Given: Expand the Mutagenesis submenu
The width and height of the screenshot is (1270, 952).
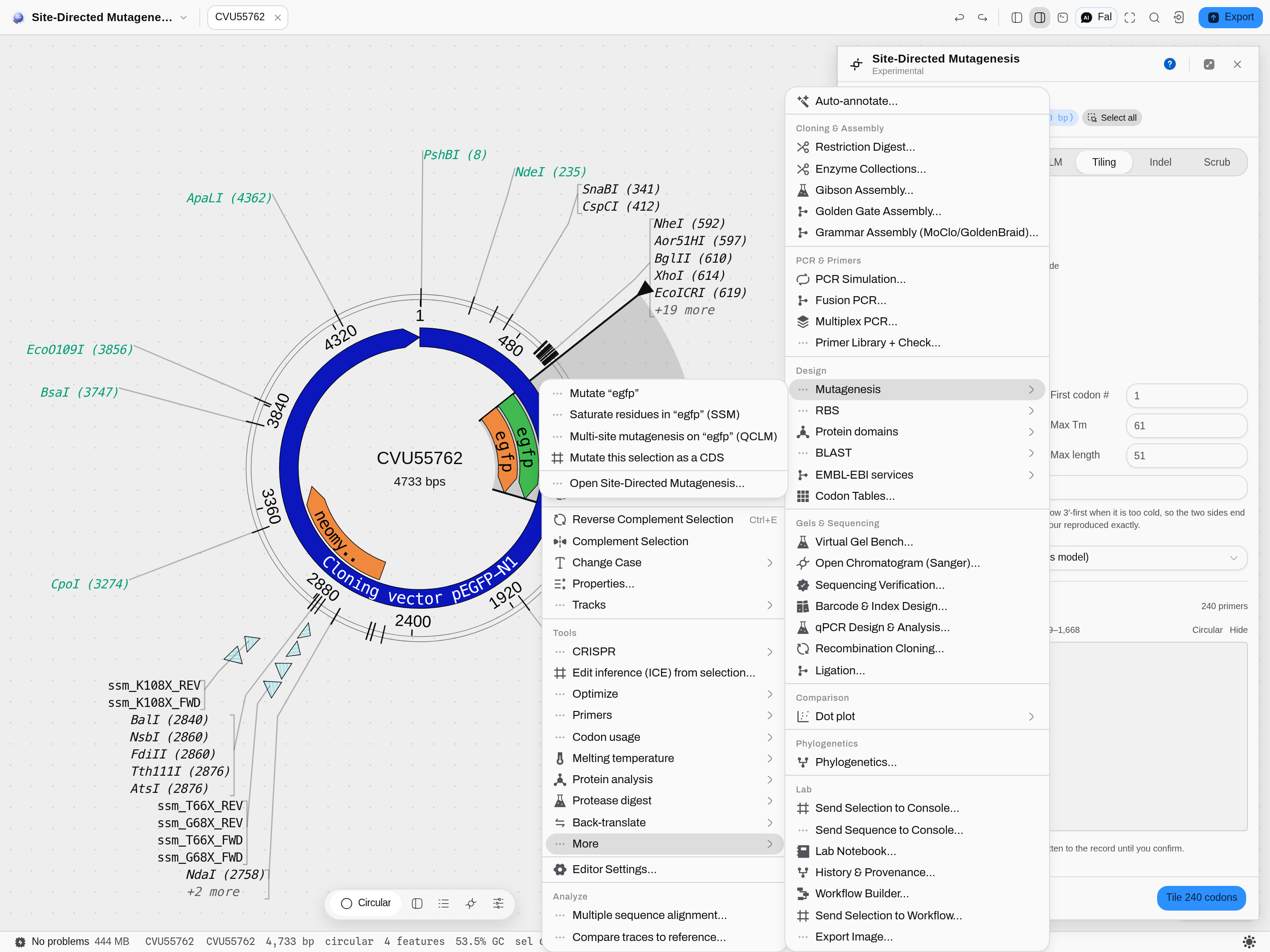Looking at the screenshot, I should (917, 389).
